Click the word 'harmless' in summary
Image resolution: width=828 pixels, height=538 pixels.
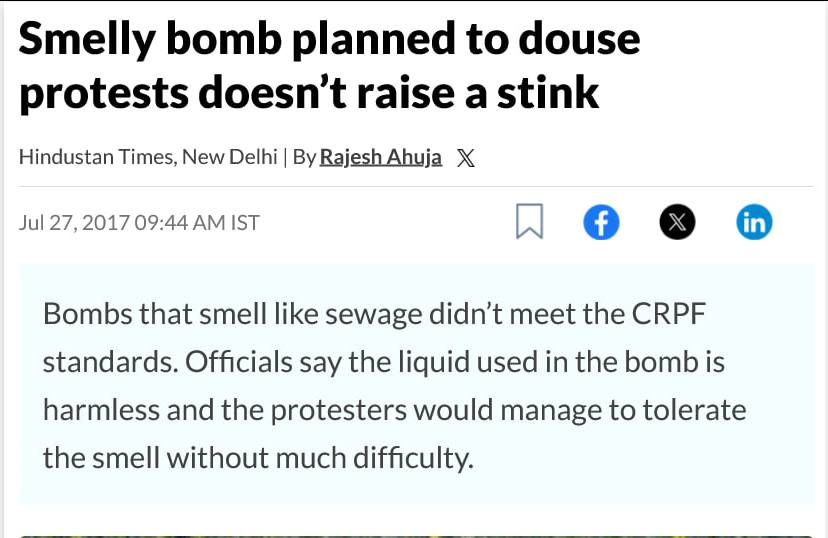101,410
